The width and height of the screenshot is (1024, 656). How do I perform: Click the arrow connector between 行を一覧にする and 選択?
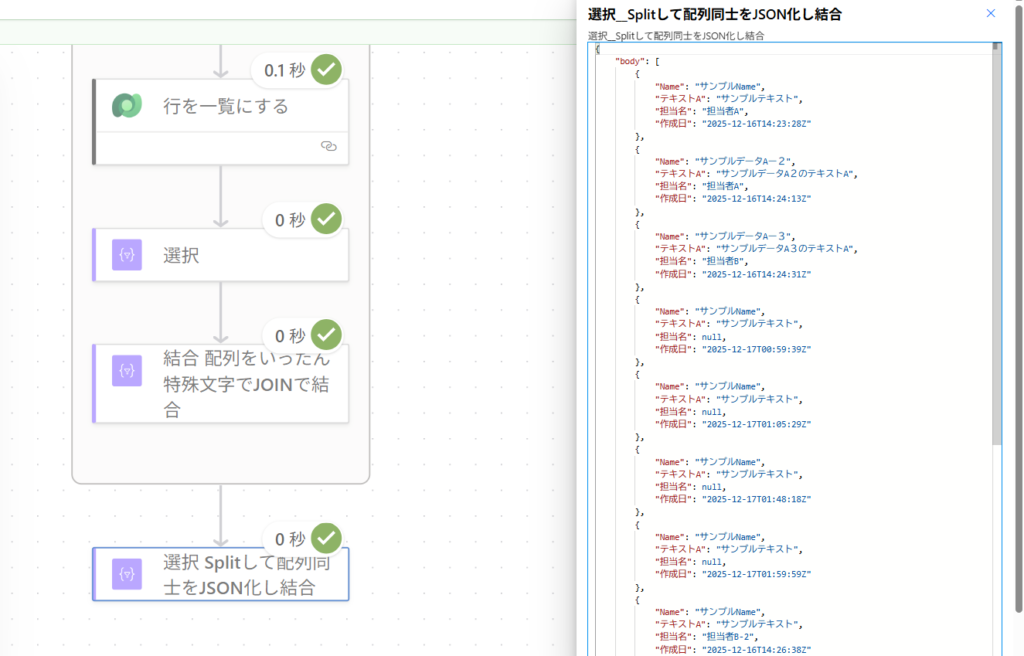coord(221,195)
